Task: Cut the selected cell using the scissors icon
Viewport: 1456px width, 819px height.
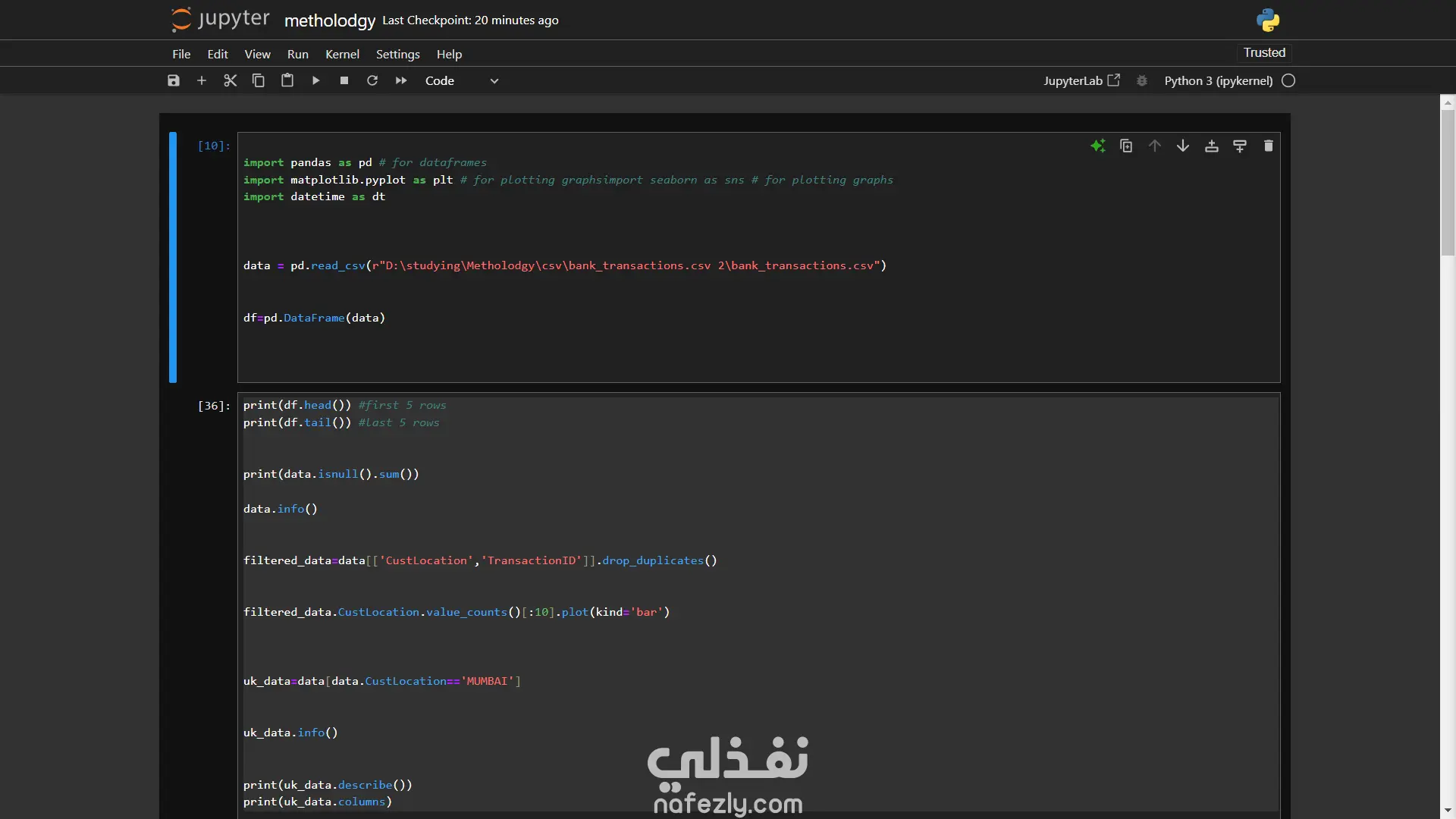Action: [x=231, y=80]
